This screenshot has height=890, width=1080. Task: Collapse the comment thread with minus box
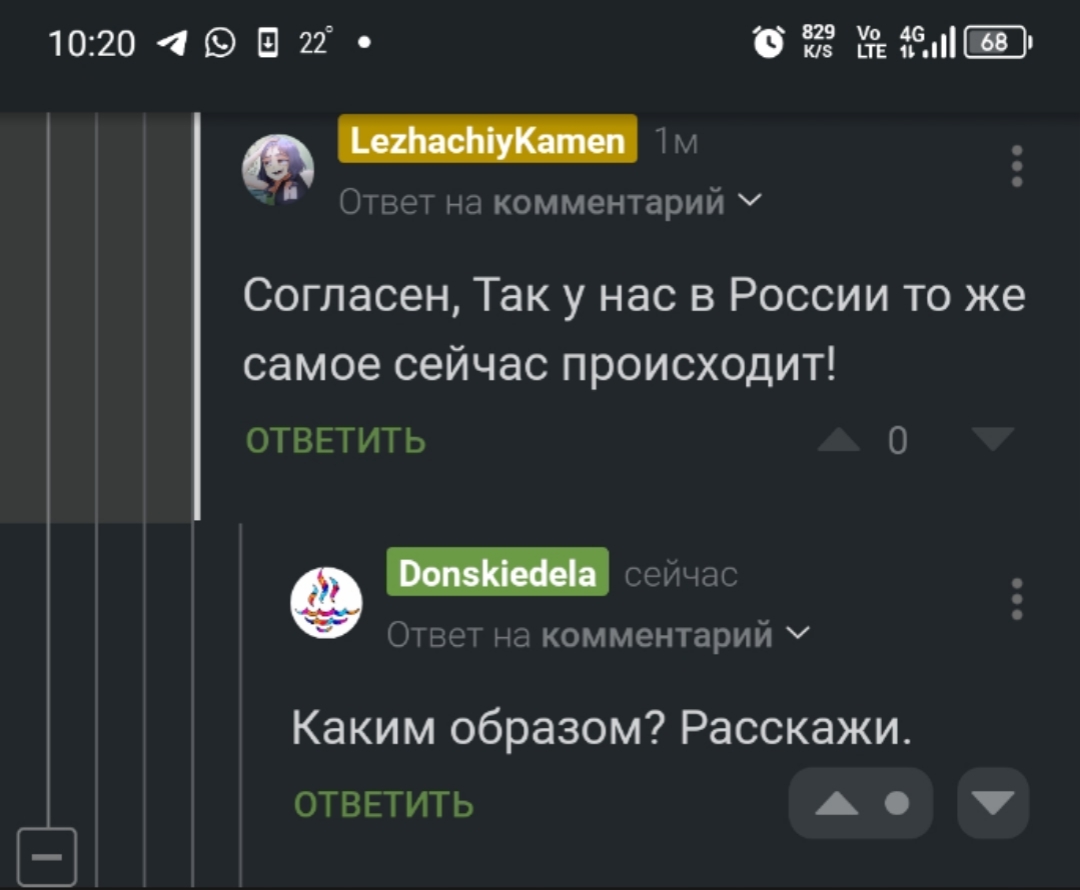coord(46,857)
